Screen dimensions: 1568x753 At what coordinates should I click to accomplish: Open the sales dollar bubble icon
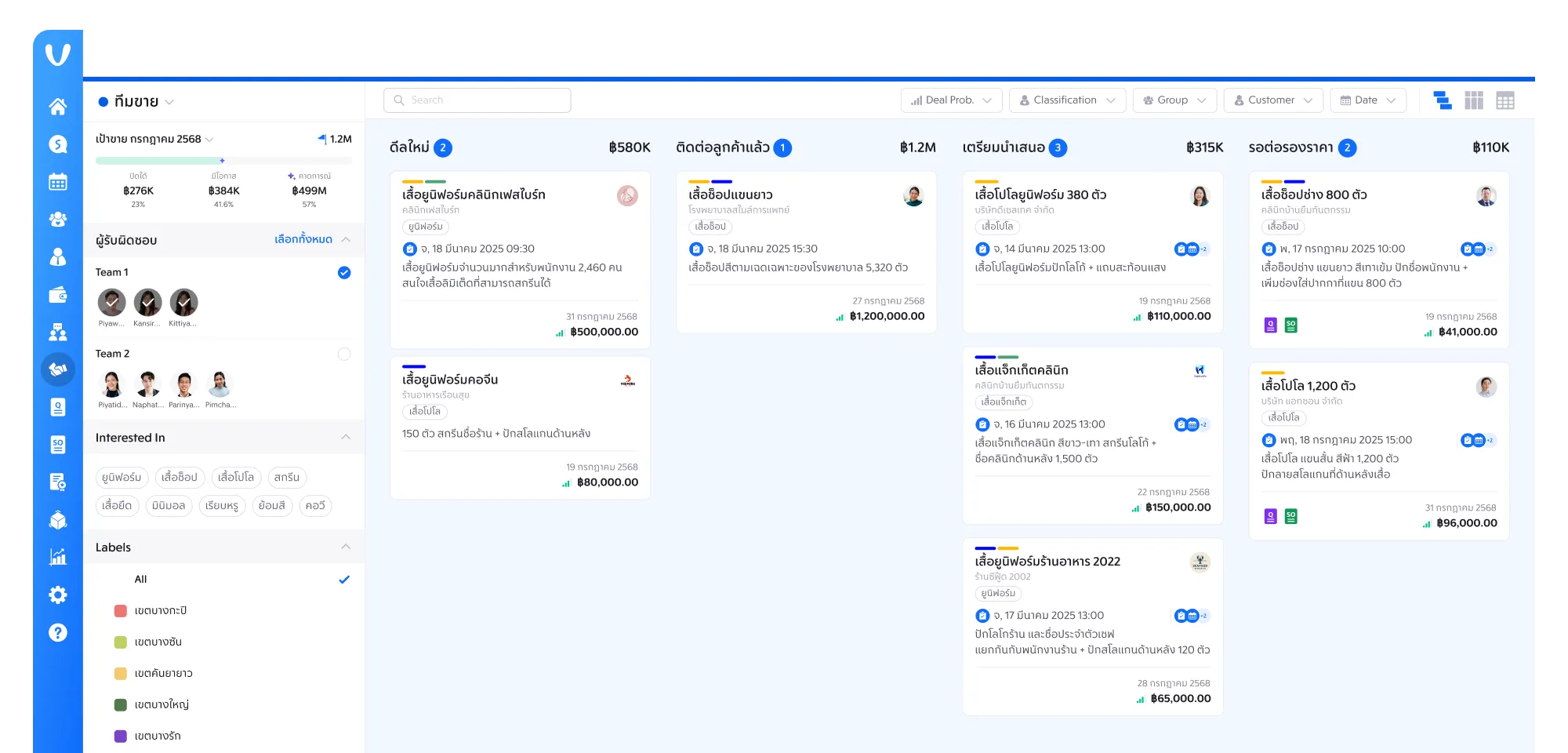pyautogui.click(x=58, y=144)
